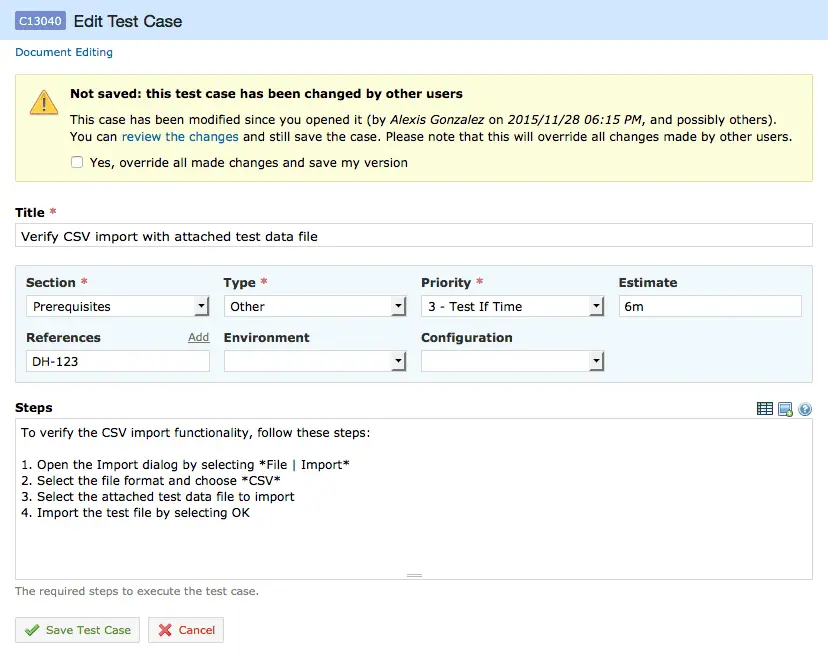Click the Steps text area resize grip

(415, 575)
